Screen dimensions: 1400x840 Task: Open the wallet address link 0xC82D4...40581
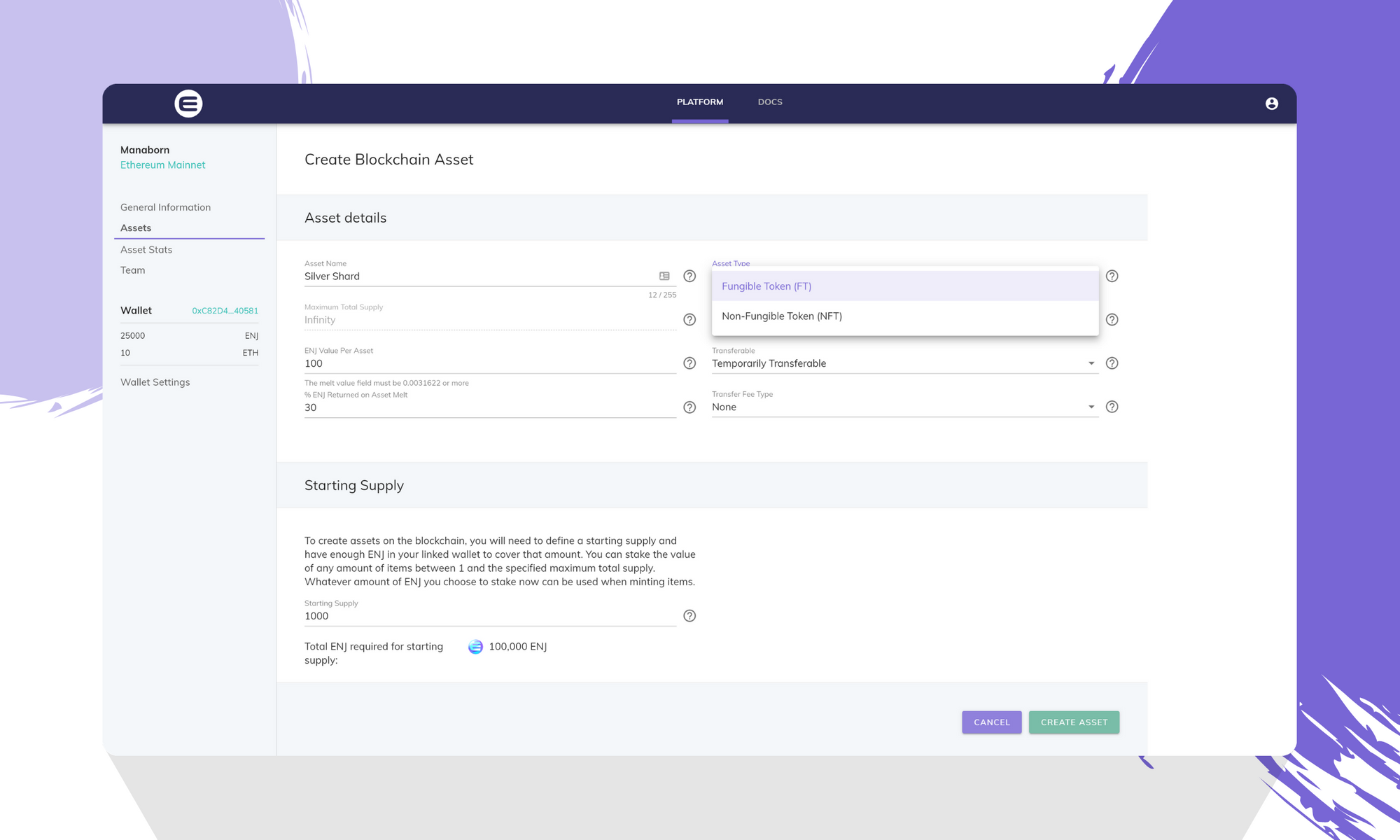225,309
